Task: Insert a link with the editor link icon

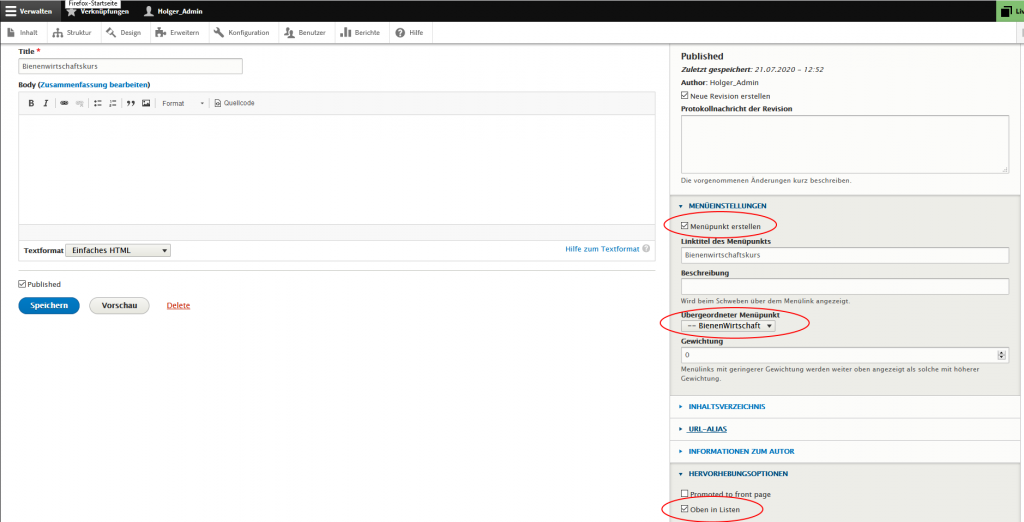Action: 64,103
